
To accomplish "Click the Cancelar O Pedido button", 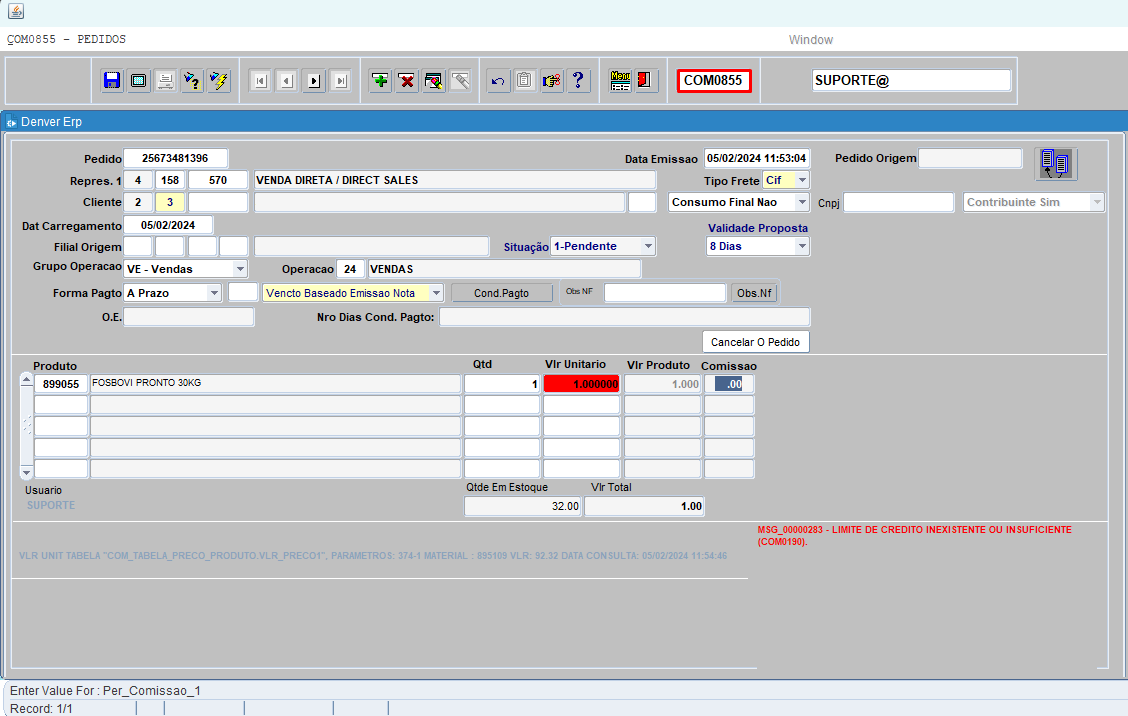I will coord(755,342).
